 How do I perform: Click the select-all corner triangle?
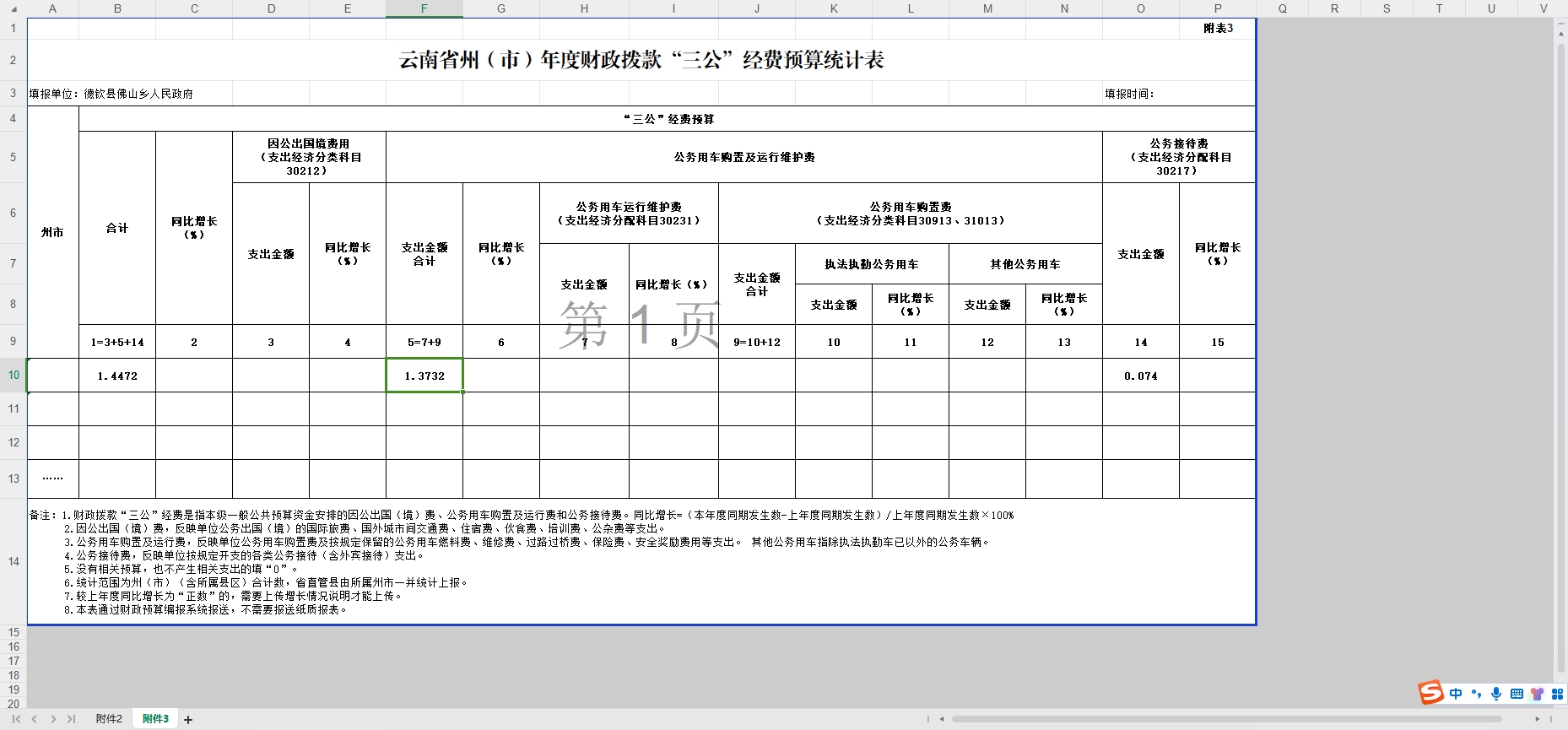click(x=14, y=8)
